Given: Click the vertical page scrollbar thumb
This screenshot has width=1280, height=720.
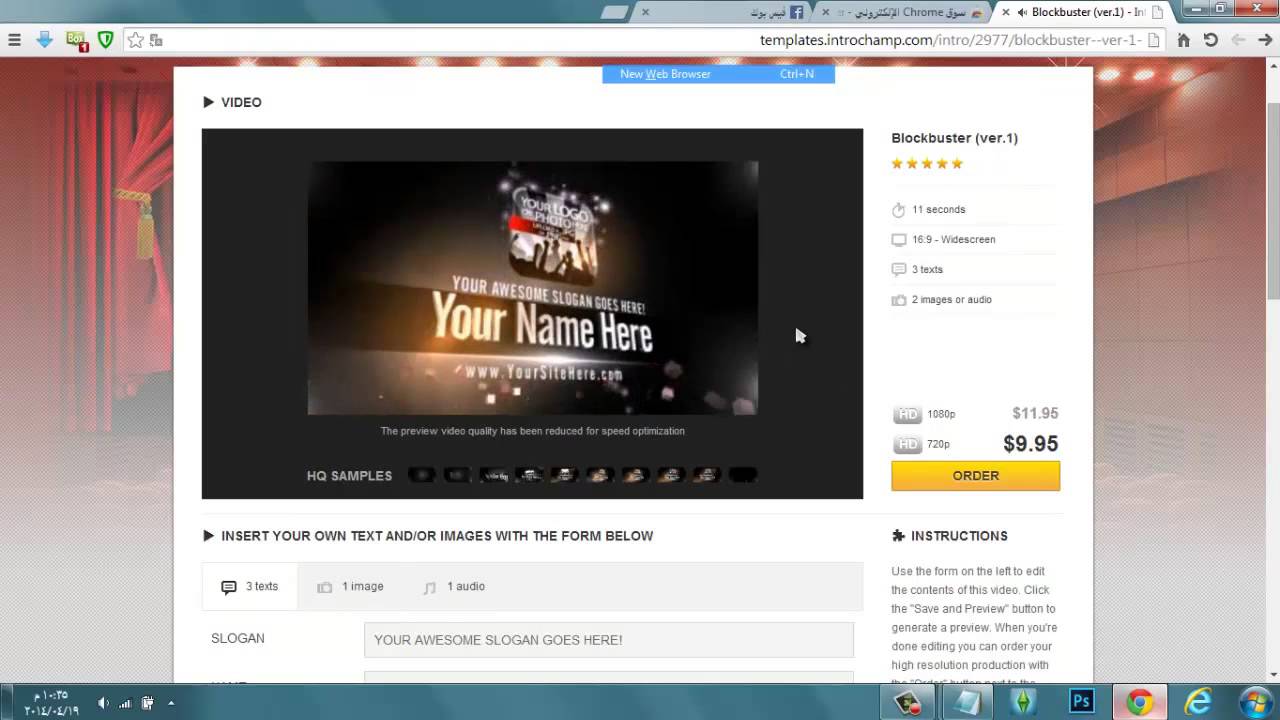Looking at the screenshot, I should coord(1273,200).
